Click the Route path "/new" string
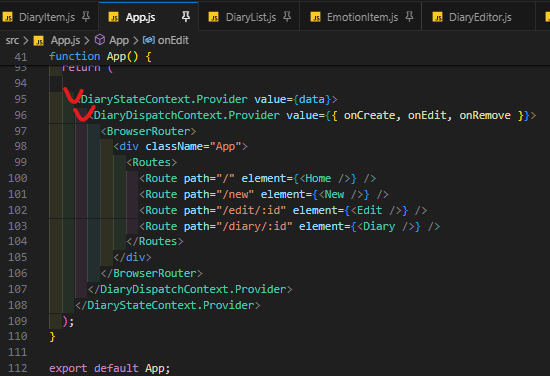 tap(235, 194)
